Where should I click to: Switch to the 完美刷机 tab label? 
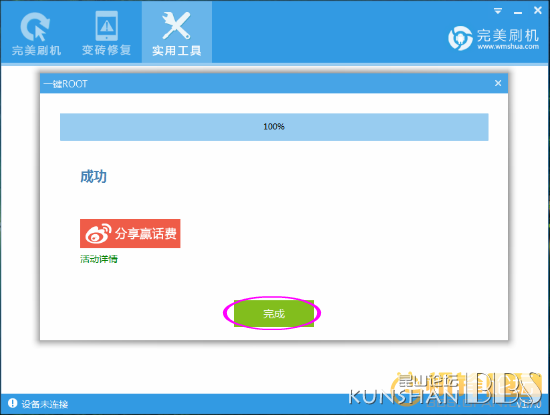tap(36, 50)
